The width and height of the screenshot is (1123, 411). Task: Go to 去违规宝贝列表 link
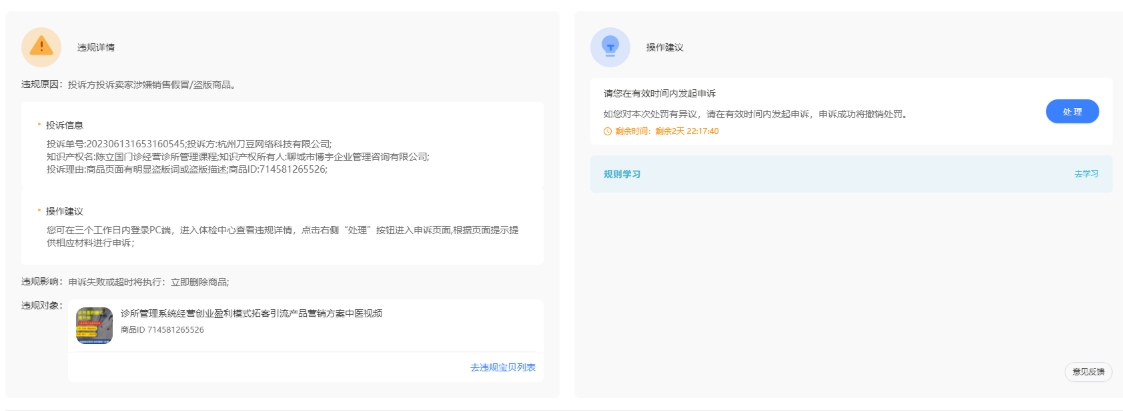coord(502,368)
